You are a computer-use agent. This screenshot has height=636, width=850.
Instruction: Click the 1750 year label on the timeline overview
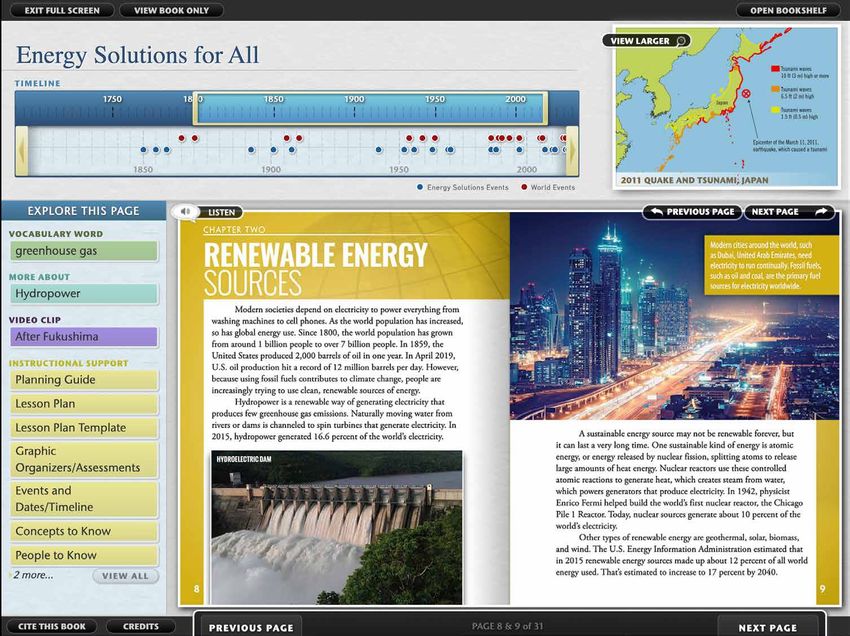point(112,99)
